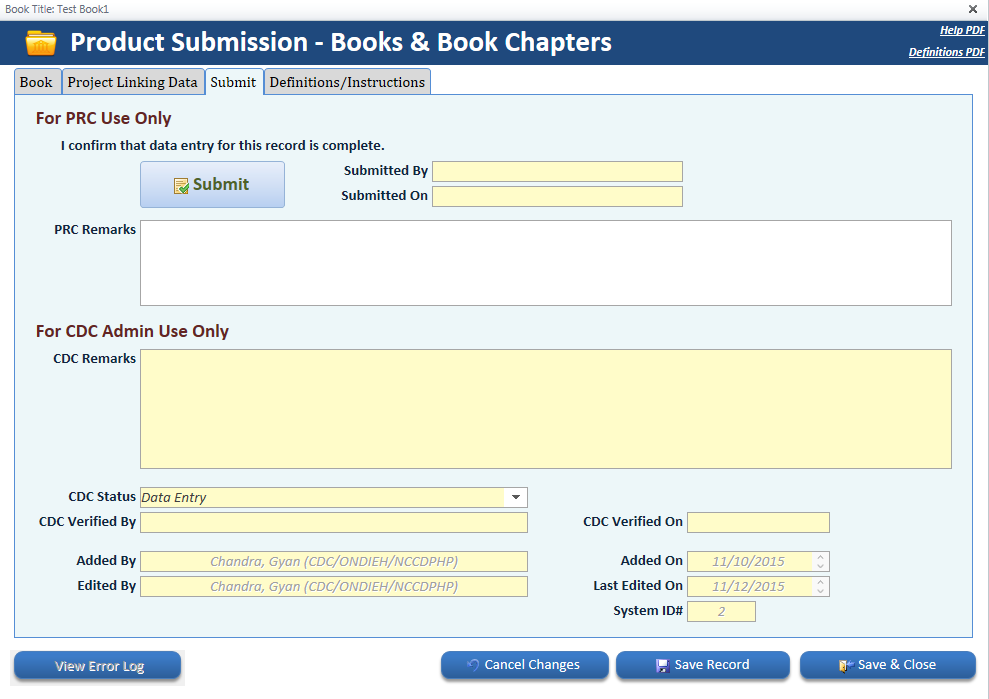Open the Definitions PDF link
This screenshot has height=699, width=989.
[946, 52]
